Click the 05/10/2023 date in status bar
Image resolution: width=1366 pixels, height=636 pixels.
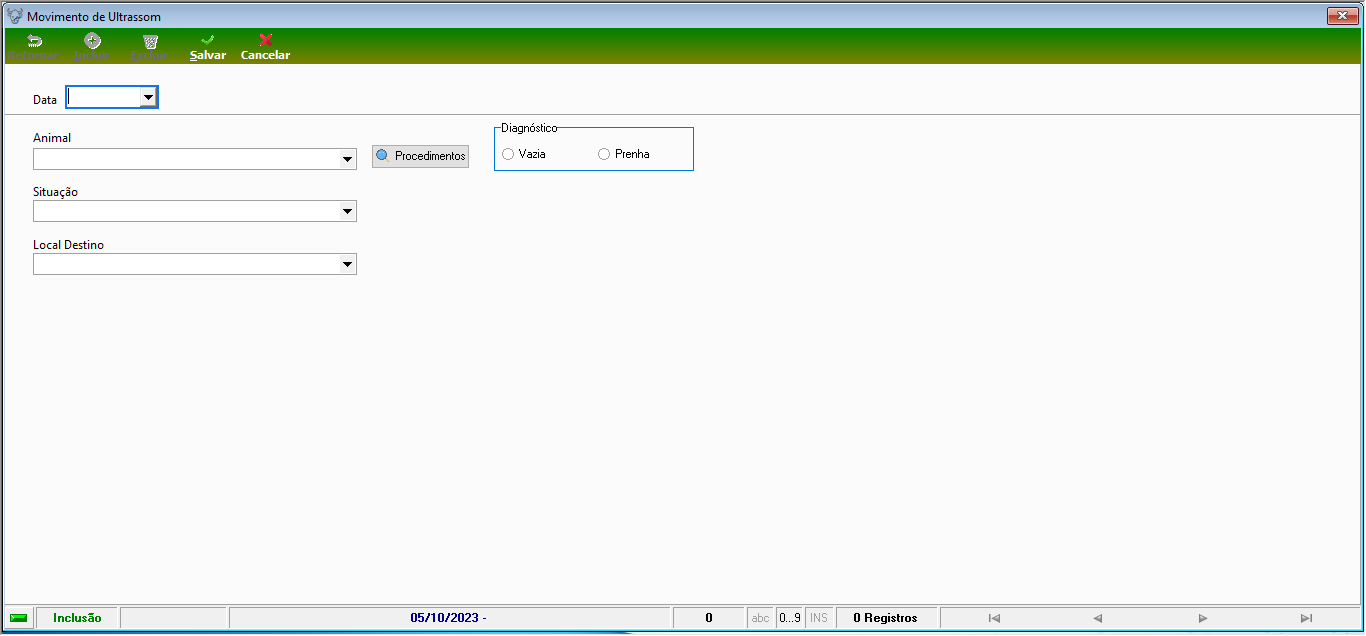coord(448,618)
